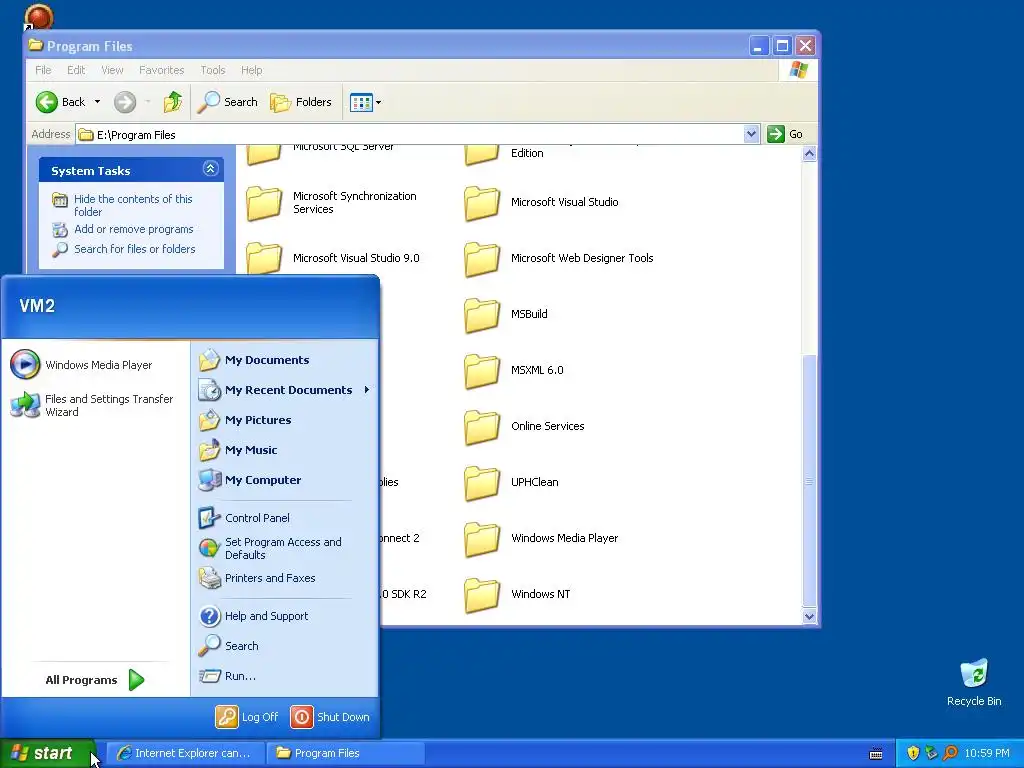Select the MSBuild folder

[505, 314]
